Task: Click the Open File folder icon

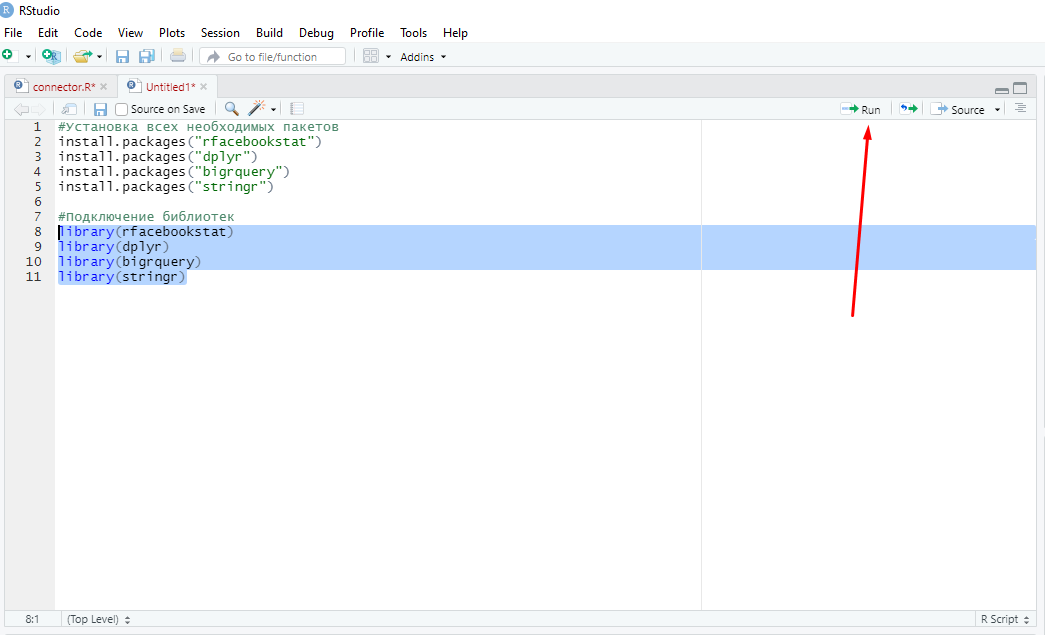Action: [x=82, y=56]
